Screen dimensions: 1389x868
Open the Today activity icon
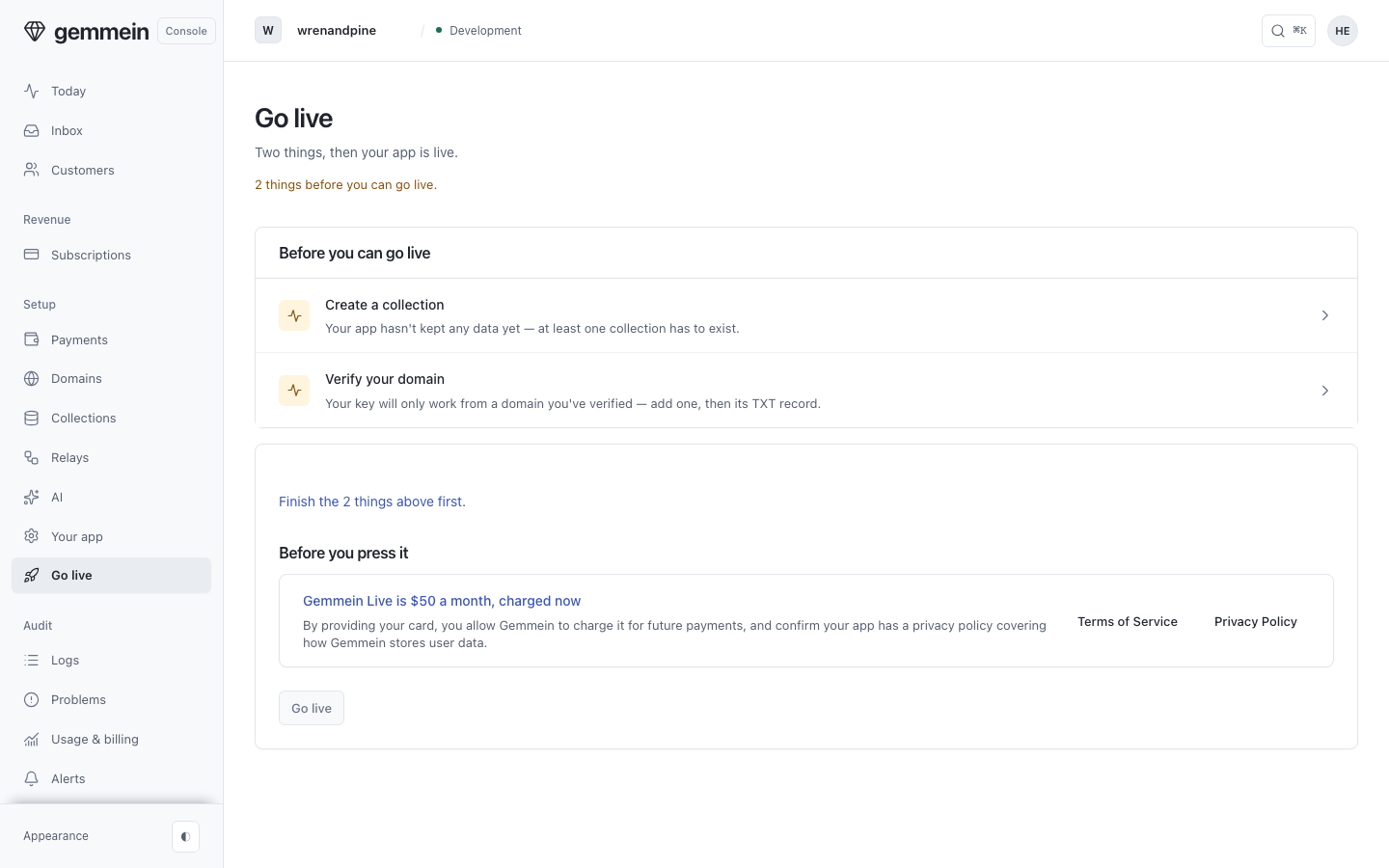32,91
